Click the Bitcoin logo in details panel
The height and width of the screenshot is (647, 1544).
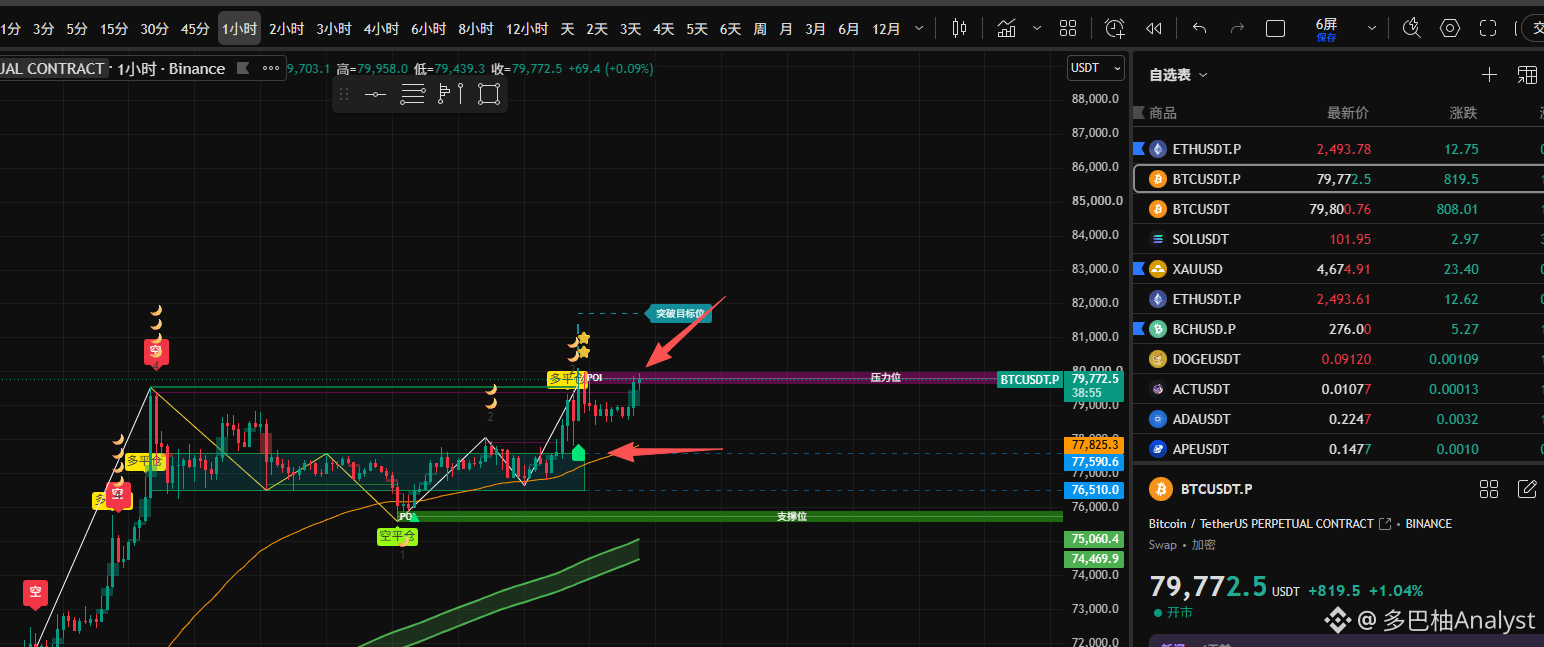coord(1160,489)
